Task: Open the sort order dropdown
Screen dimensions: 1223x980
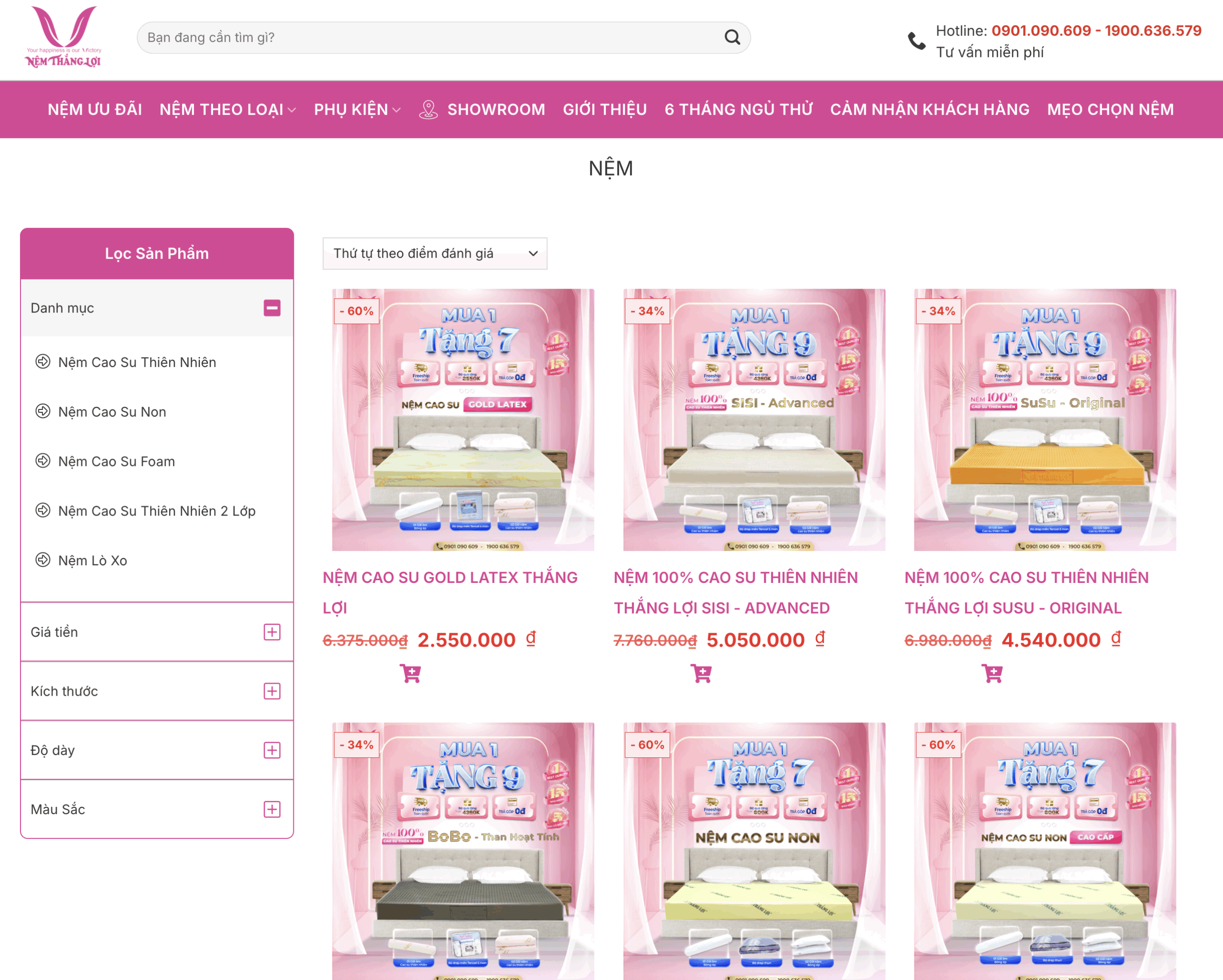Action: click(x=435, y=254)
